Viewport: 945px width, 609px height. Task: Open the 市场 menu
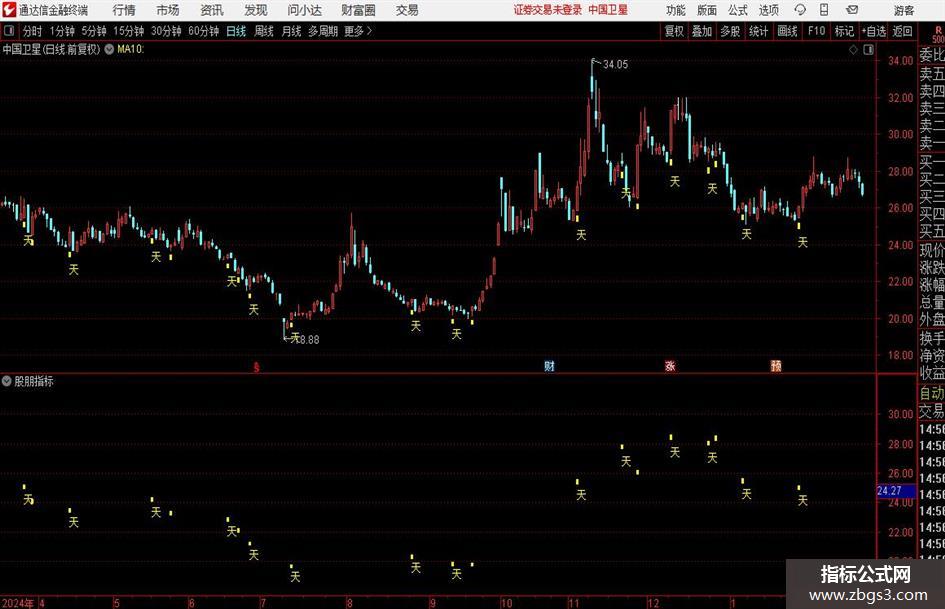pyautogui.click(x=168, y=10)
